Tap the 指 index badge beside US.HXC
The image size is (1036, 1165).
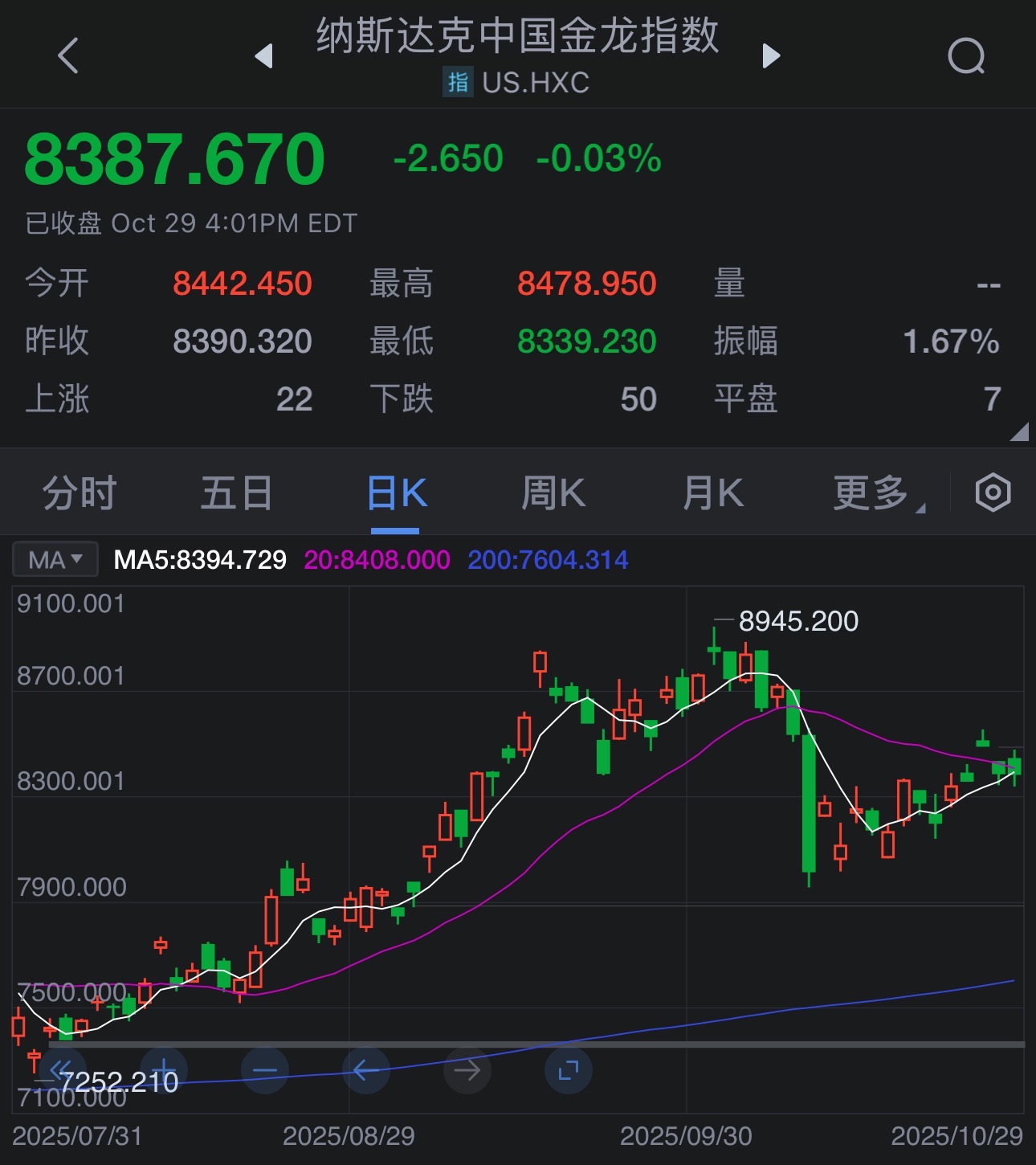[458, 83]
